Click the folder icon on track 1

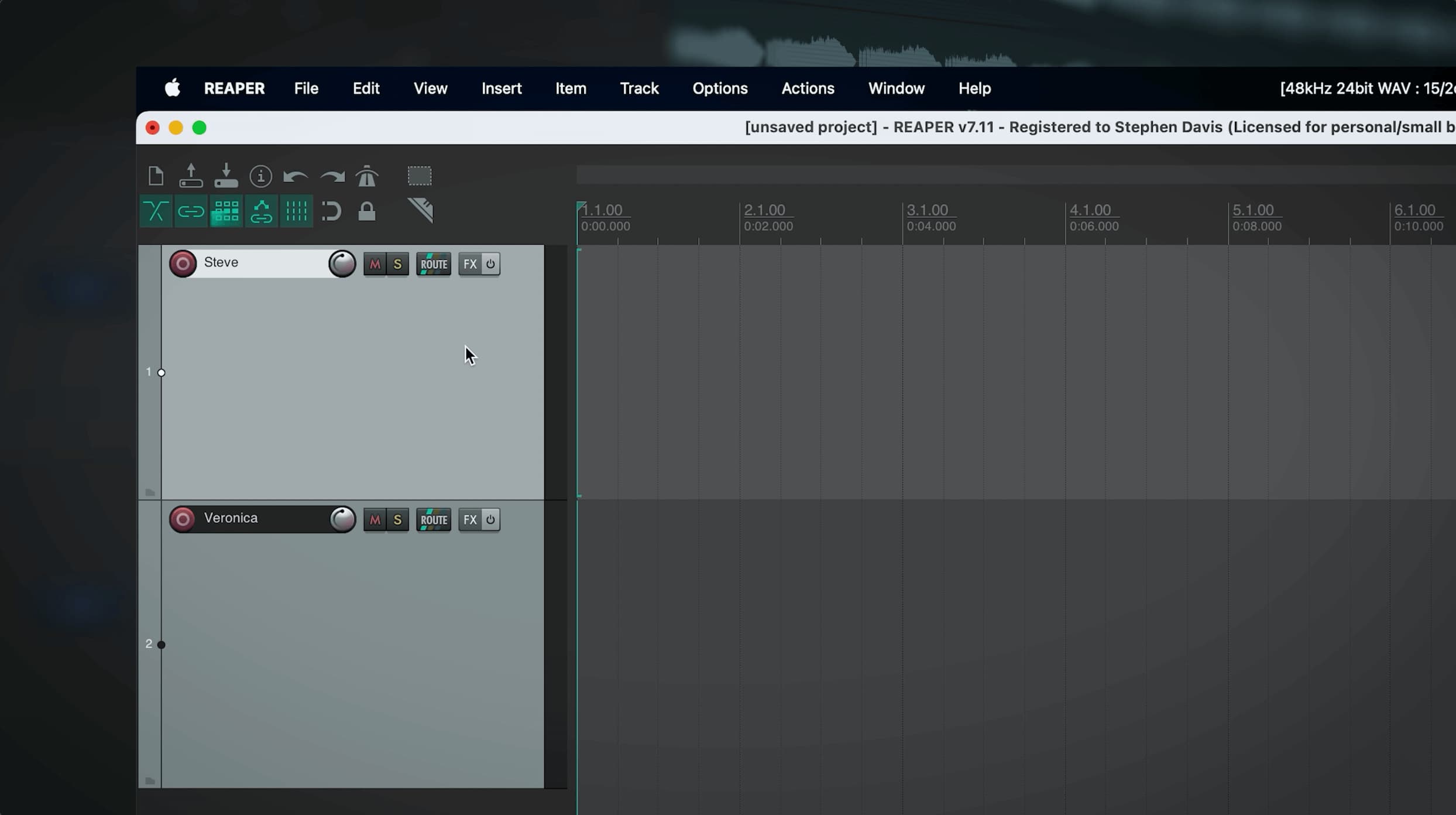pyautogui.click(x=150, y=492)
